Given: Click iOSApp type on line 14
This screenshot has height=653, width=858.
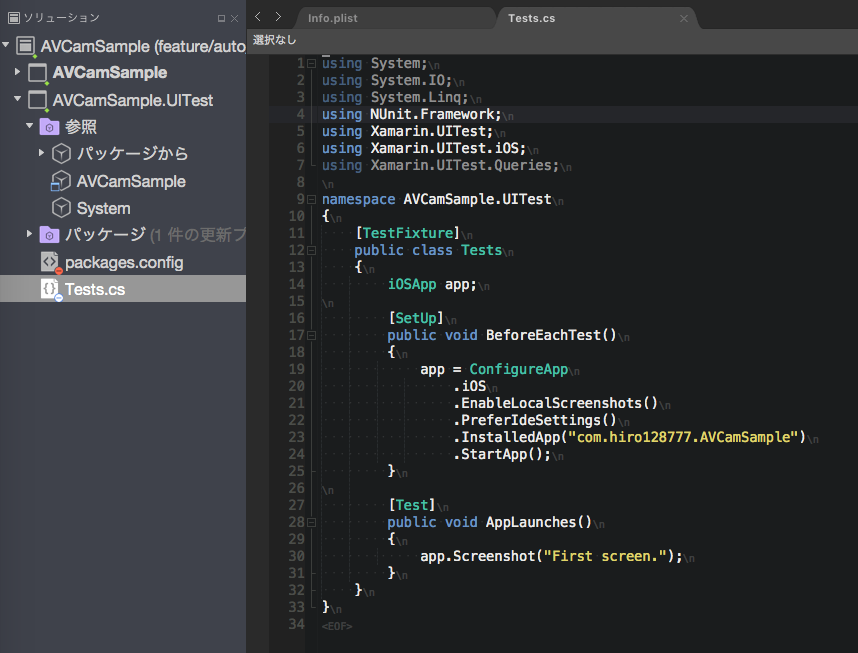Looking at the screenshot, I should coord(411,284).
